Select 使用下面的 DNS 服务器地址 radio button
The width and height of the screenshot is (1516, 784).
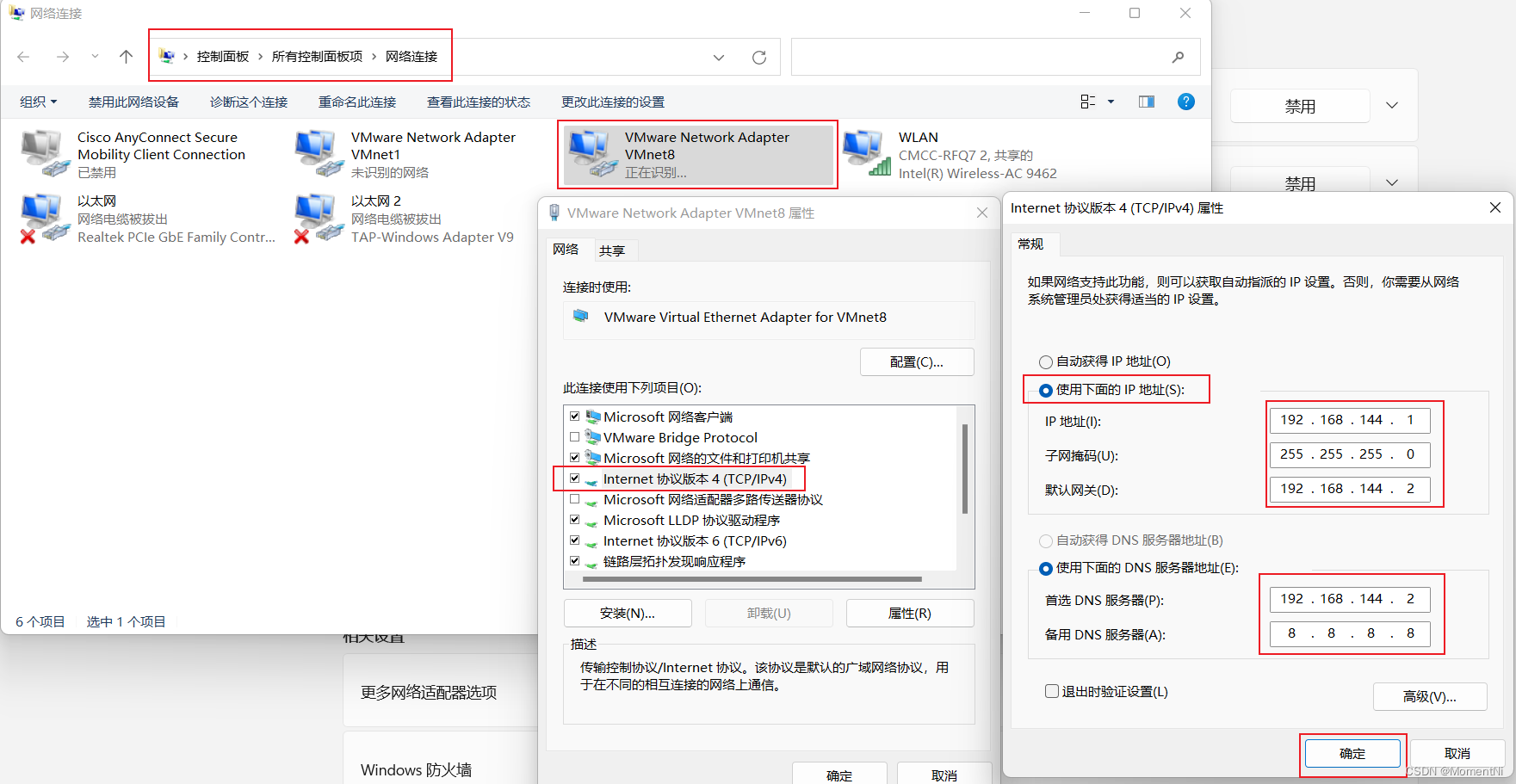click(1046, 569)
